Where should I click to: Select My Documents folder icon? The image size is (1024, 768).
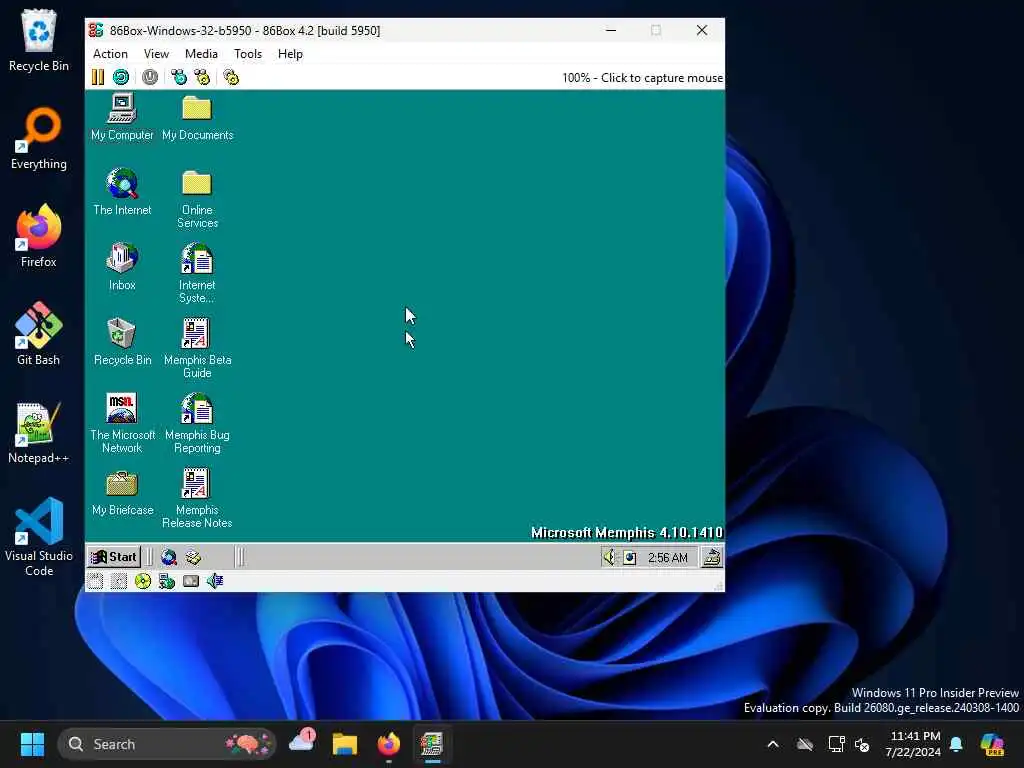point(197,118)
